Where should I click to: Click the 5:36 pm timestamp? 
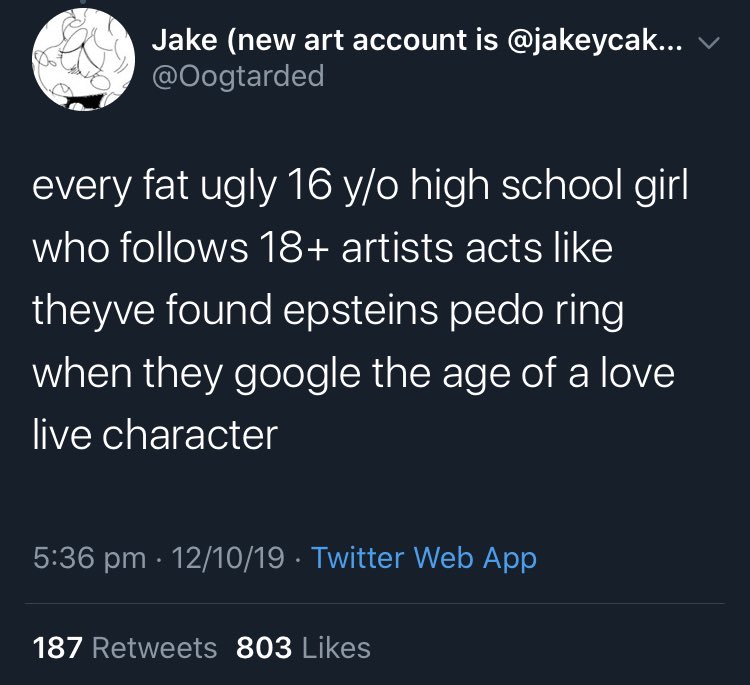[89, 557]
